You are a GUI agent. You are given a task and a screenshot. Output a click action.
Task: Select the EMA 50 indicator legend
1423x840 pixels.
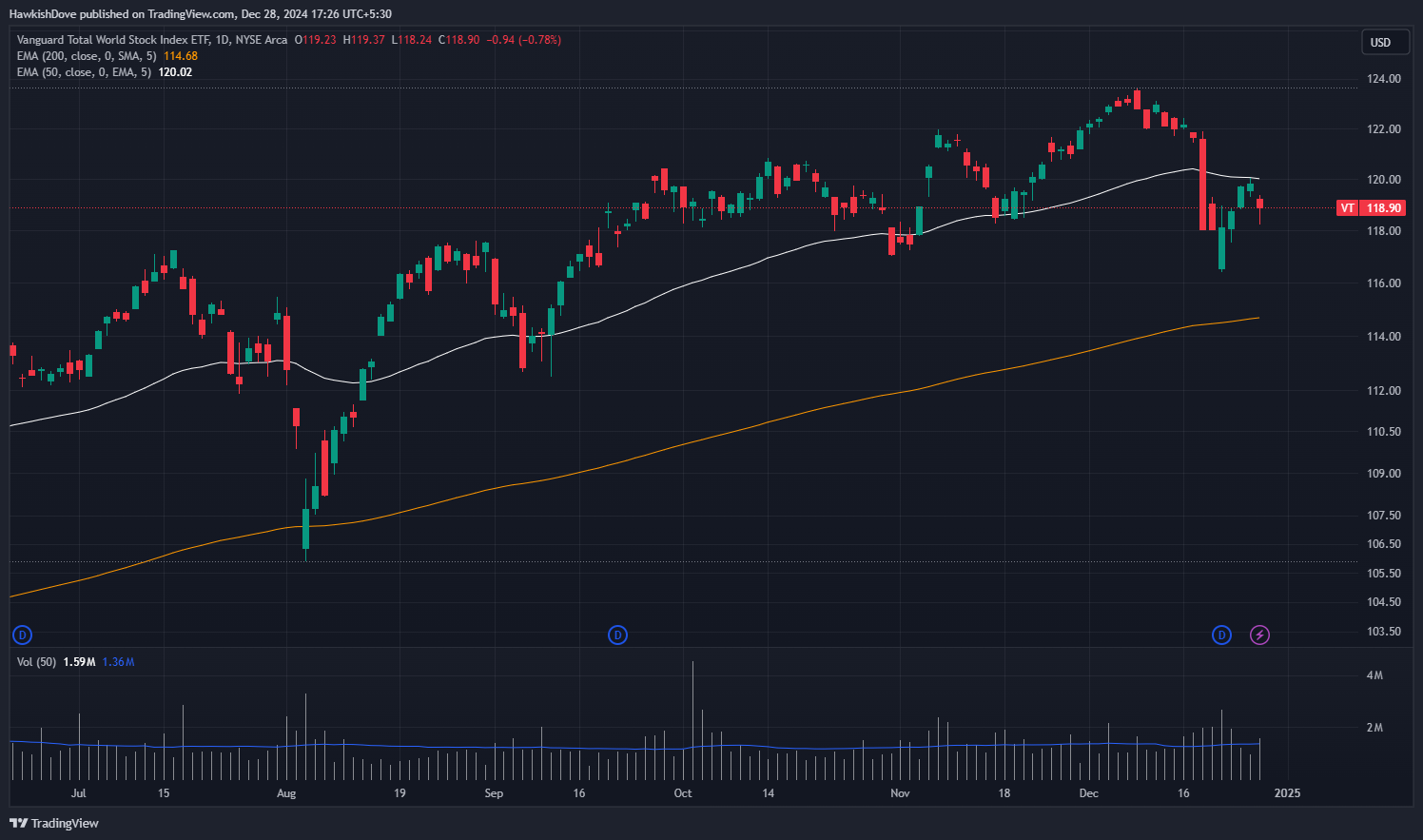(x=84, y=72)
